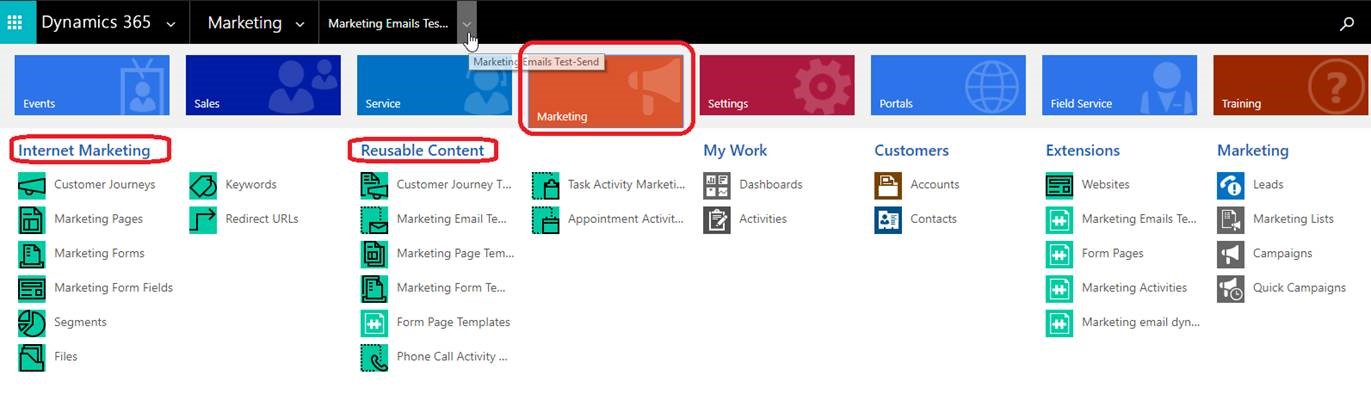Click the Redirect URLs arrow icon
This screenshot has height=394, width=1371.
(203, 219)
